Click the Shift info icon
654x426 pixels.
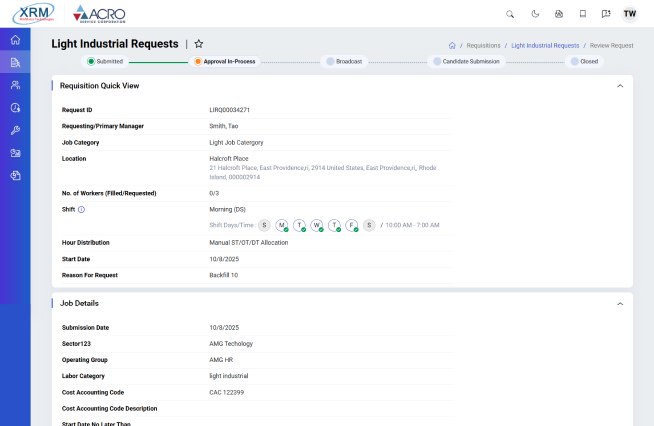[81, 209]
